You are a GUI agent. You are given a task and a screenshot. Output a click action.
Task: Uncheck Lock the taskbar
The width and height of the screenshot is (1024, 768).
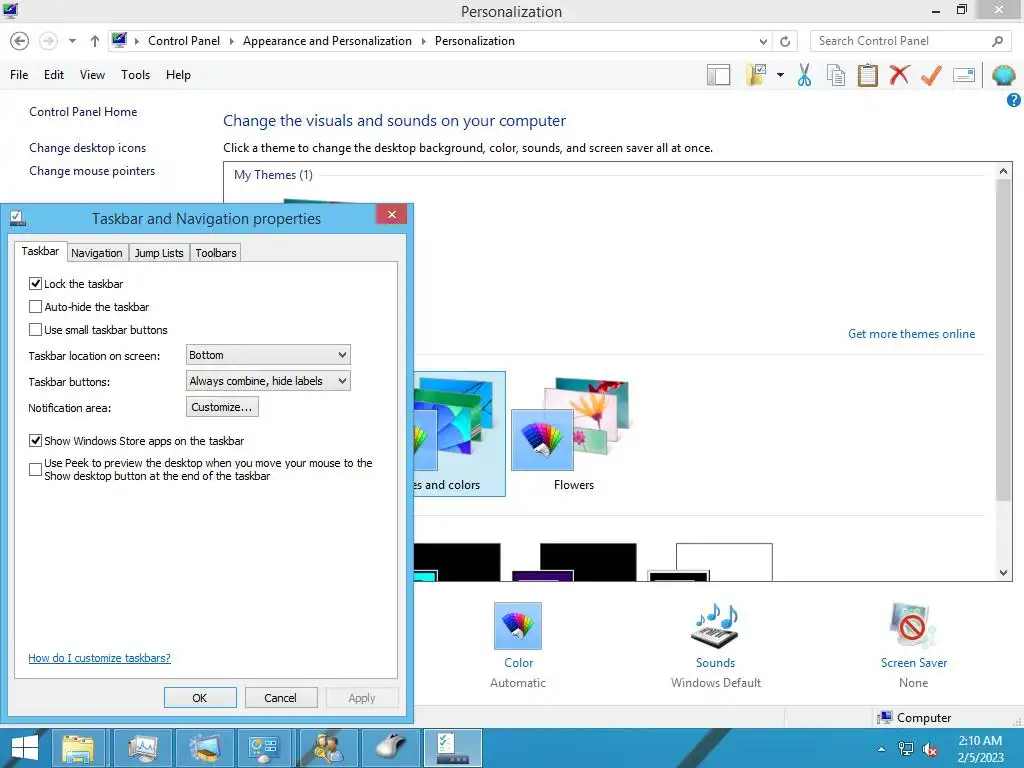coord(35,283)
